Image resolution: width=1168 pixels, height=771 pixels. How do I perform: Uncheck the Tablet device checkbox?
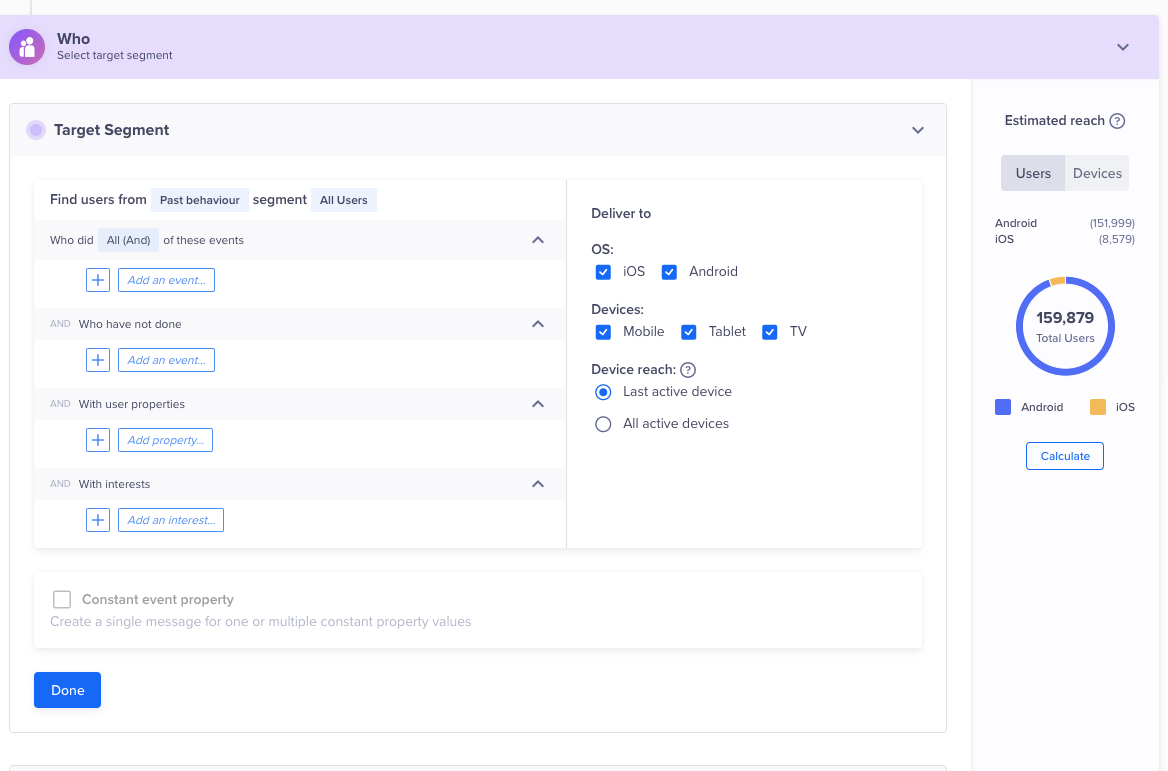[x=688, y=331]
